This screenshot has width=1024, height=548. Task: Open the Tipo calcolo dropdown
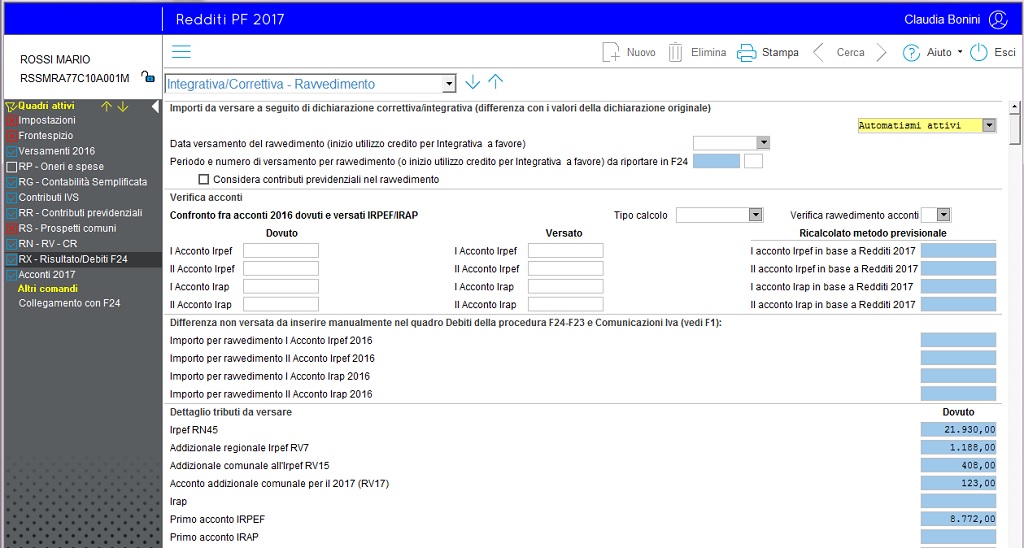tap(756, 215)
